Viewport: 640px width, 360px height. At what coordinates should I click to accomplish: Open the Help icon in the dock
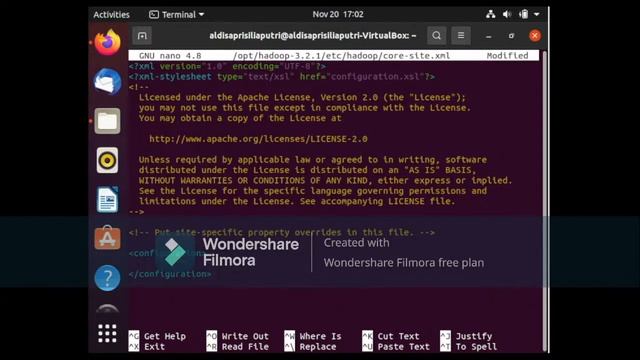coord(107,278)
